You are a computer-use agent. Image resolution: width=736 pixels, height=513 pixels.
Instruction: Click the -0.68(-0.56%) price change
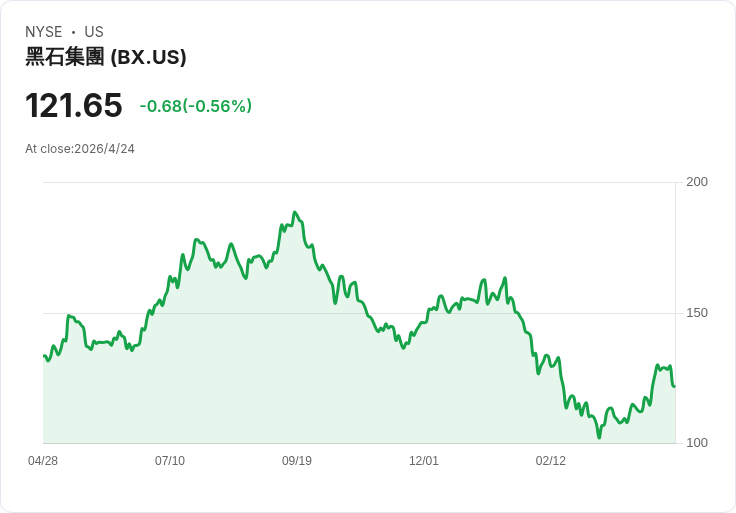coord(195,106)
